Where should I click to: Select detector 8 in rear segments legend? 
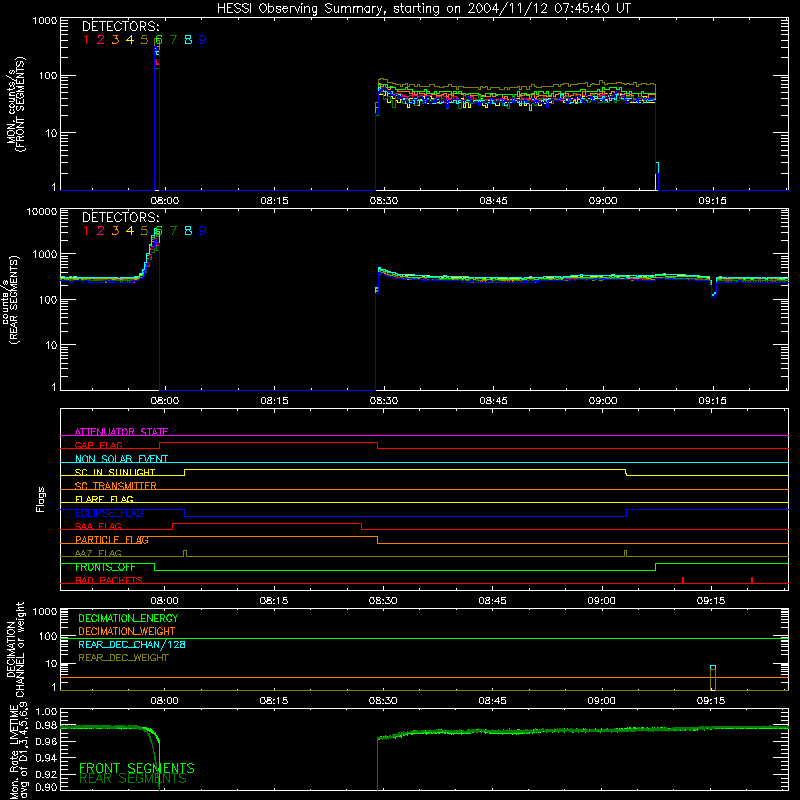(188, 231)
